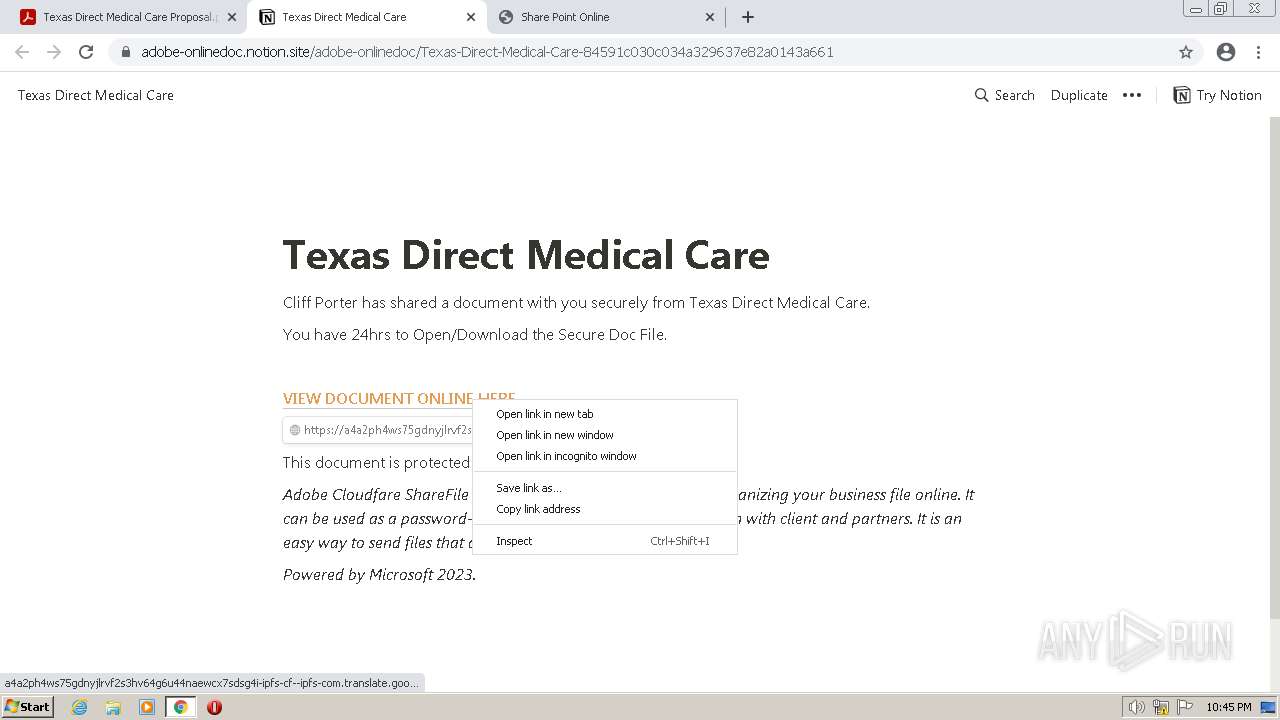Click 'You have 24hrs to Open/Download' line
Viewport: 1280px width, 720px height.
pos(475,334)
